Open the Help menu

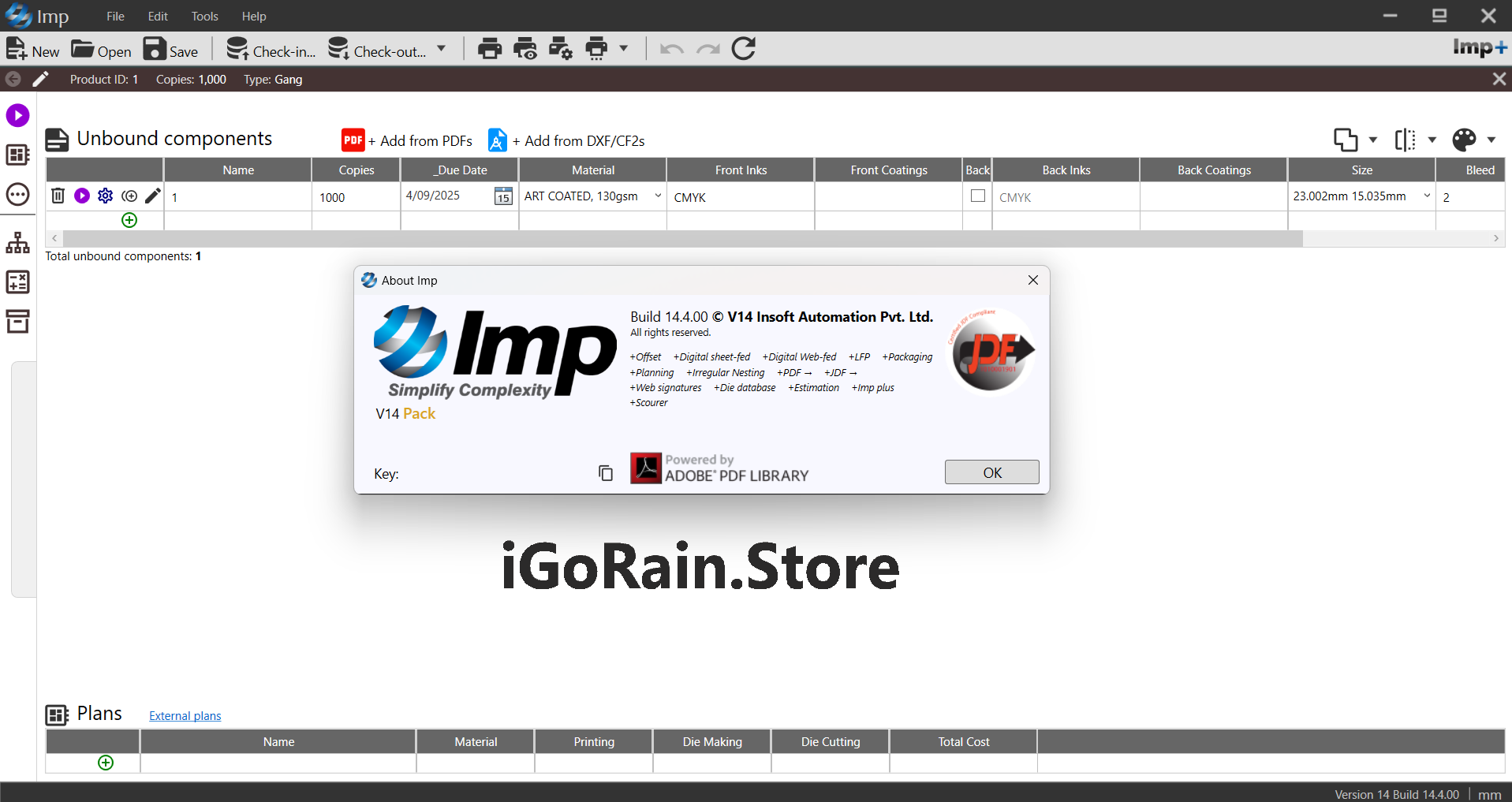[253, 16]
